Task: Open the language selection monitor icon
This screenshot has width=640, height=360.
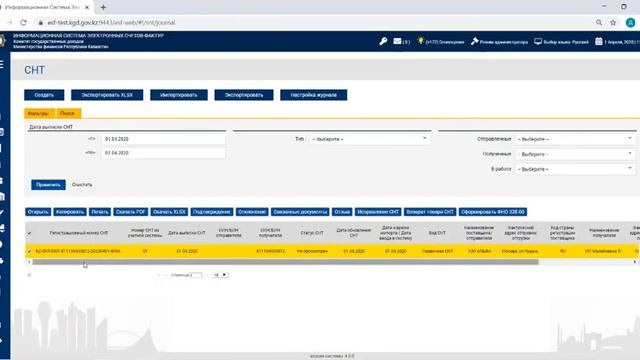Action: click(x=538, y=41)
